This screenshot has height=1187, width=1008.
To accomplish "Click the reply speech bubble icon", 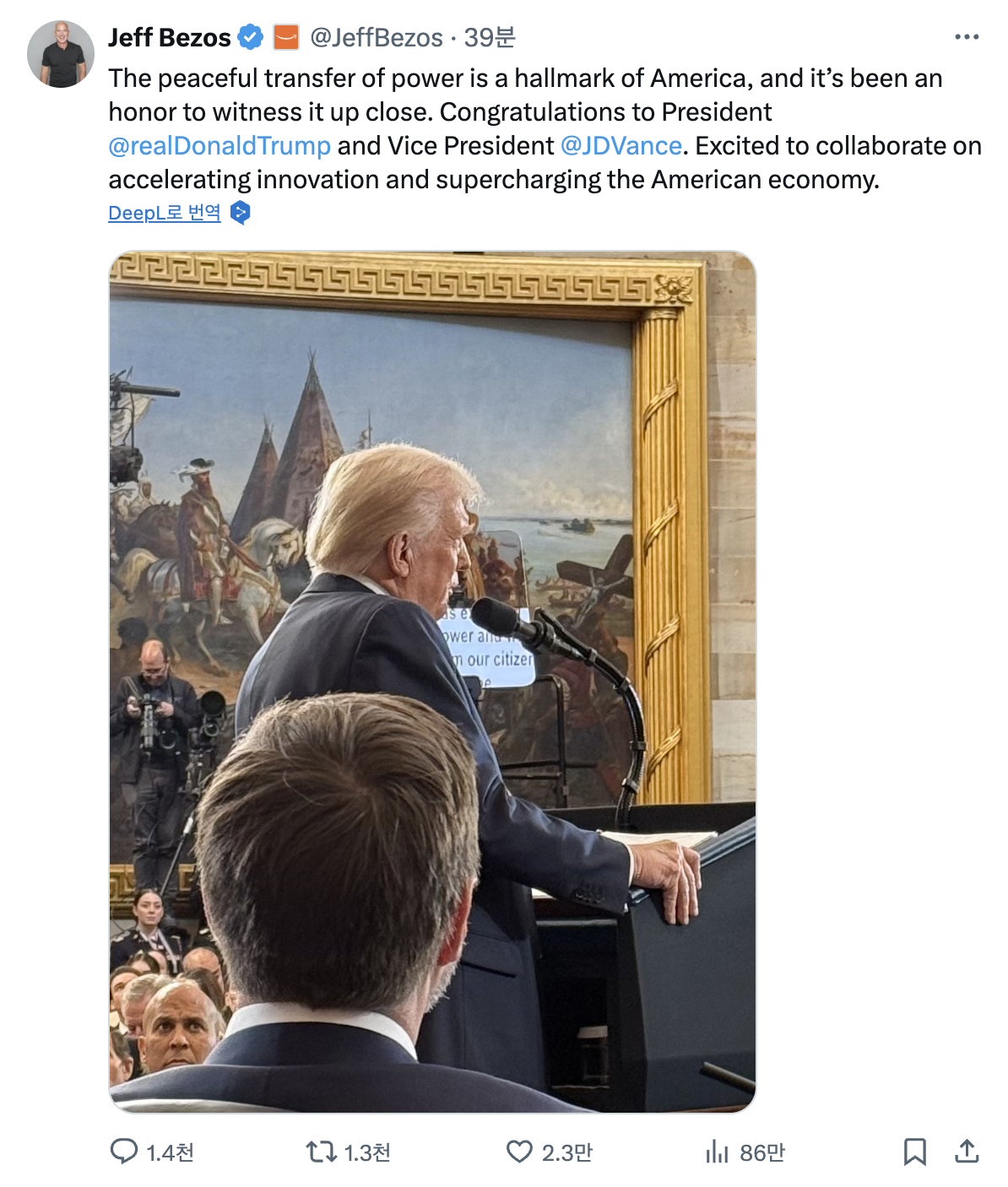I will coord(124,1152).
